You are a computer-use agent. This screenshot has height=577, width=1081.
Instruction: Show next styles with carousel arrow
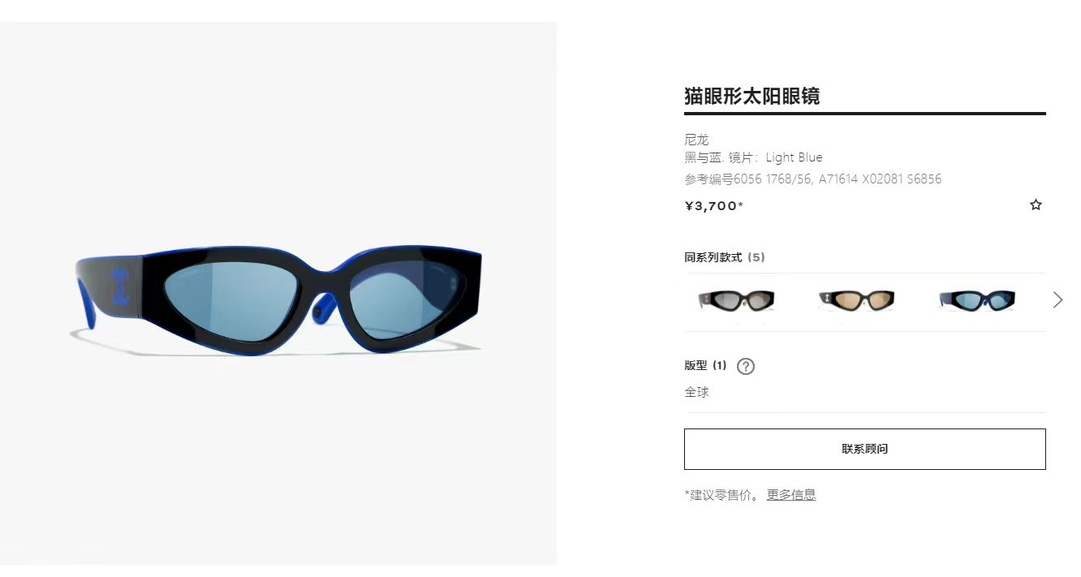[x=1058, y=300]
